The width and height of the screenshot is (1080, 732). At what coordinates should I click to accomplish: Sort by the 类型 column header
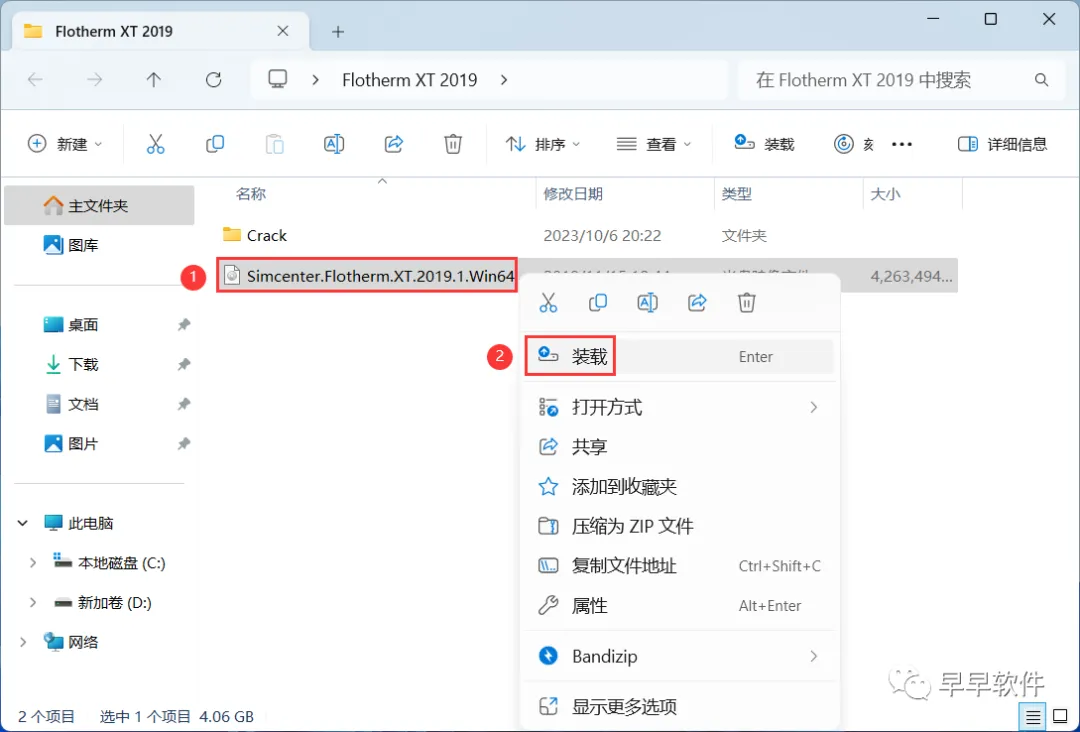pyautogui.click(x=789, y=194)
